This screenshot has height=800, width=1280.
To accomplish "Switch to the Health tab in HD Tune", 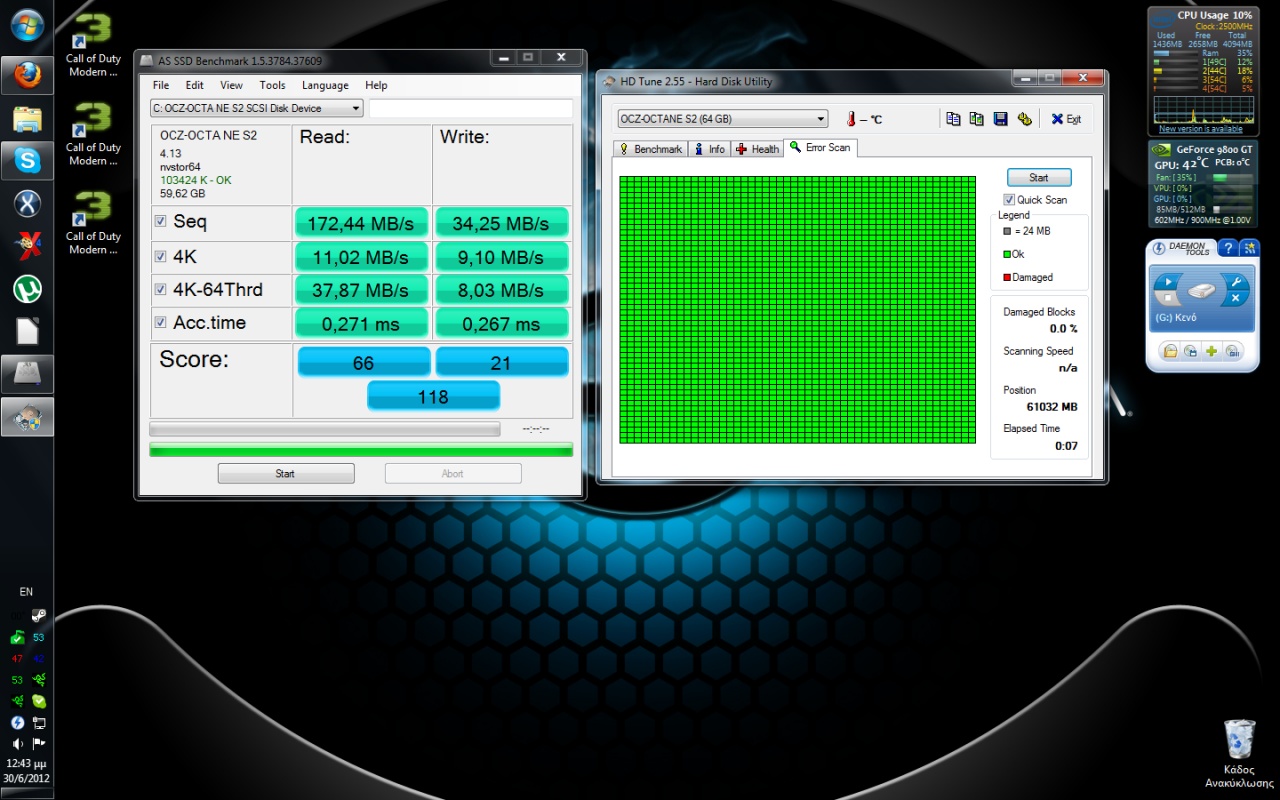I will pos(757,149).
